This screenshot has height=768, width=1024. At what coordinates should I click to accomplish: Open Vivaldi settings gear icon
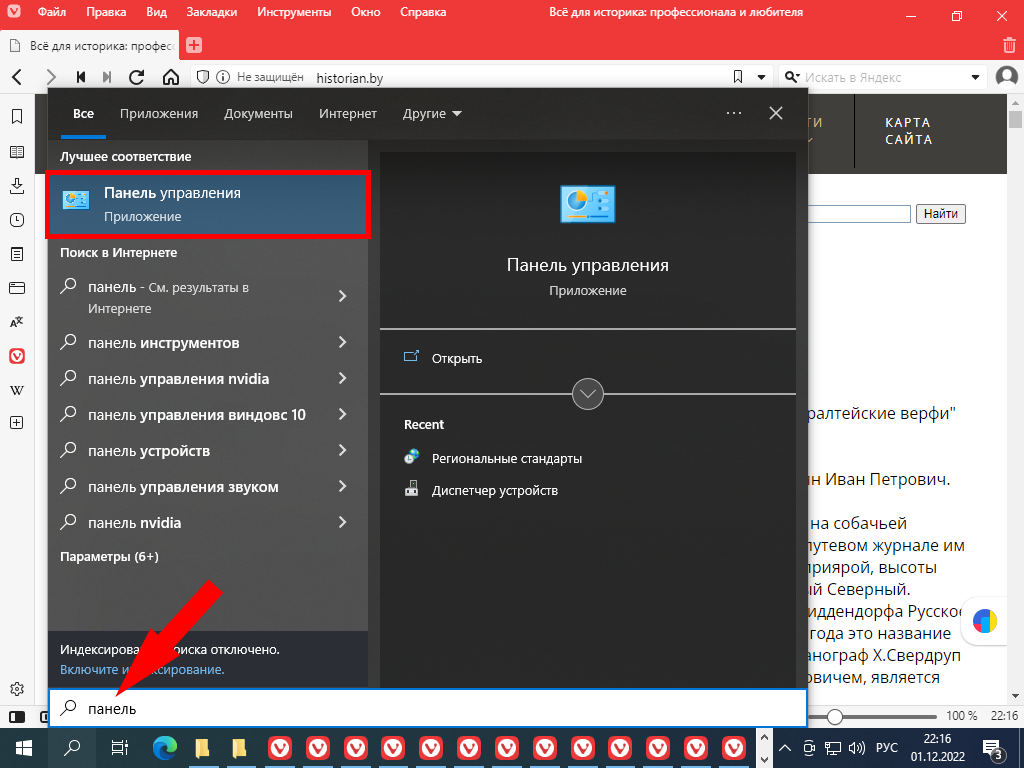(17, 689)
